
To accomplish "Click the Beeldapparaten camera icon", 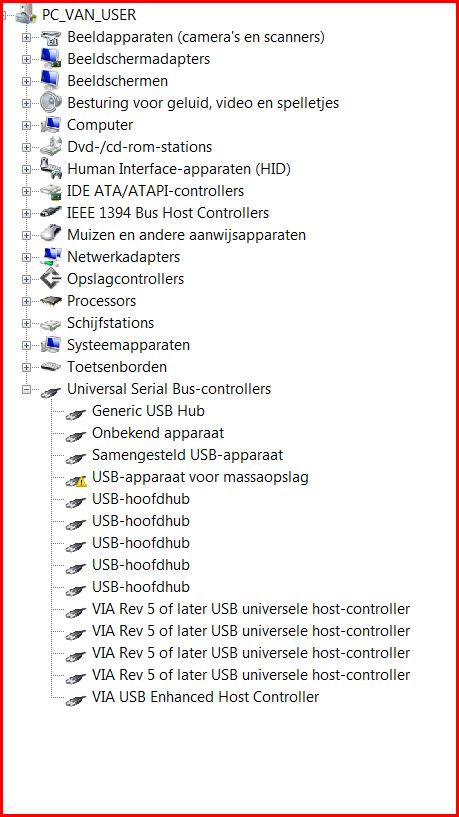I will (x=51, y=37).
